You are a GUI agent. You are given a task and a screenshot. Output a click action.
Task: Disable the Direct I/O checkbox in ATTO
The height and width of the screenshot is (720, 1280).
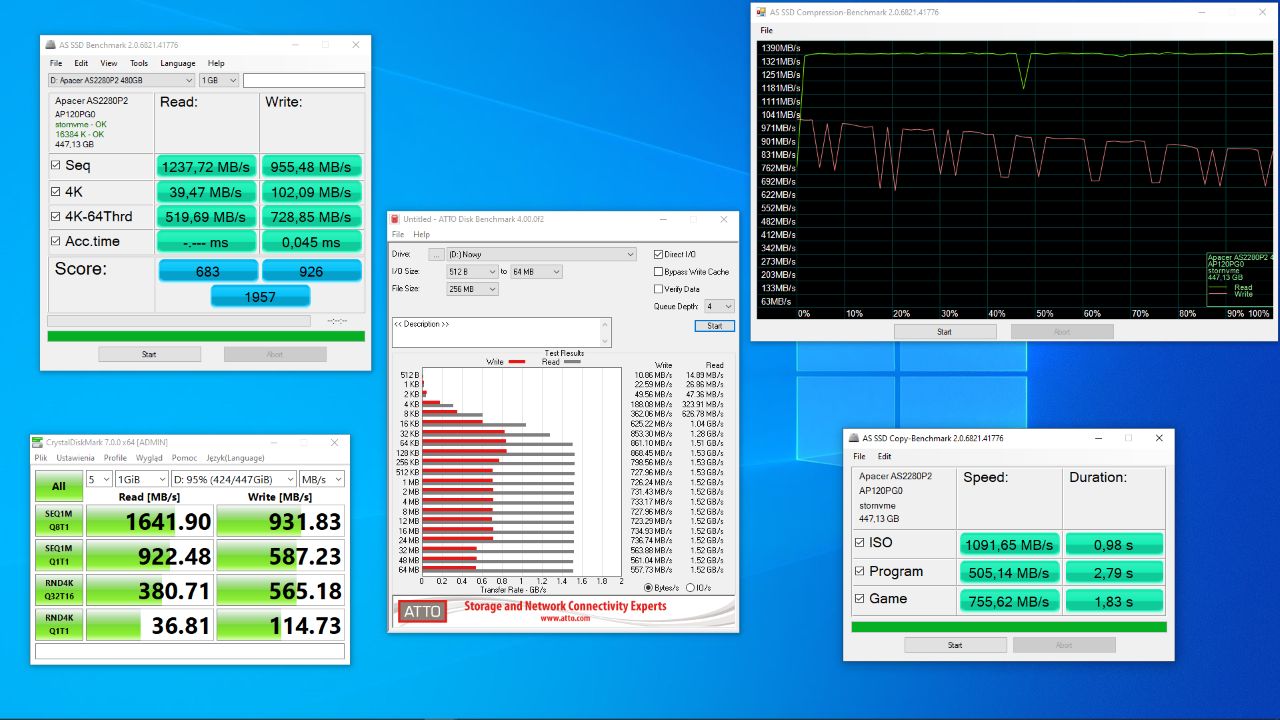click(x=657, y=253)
